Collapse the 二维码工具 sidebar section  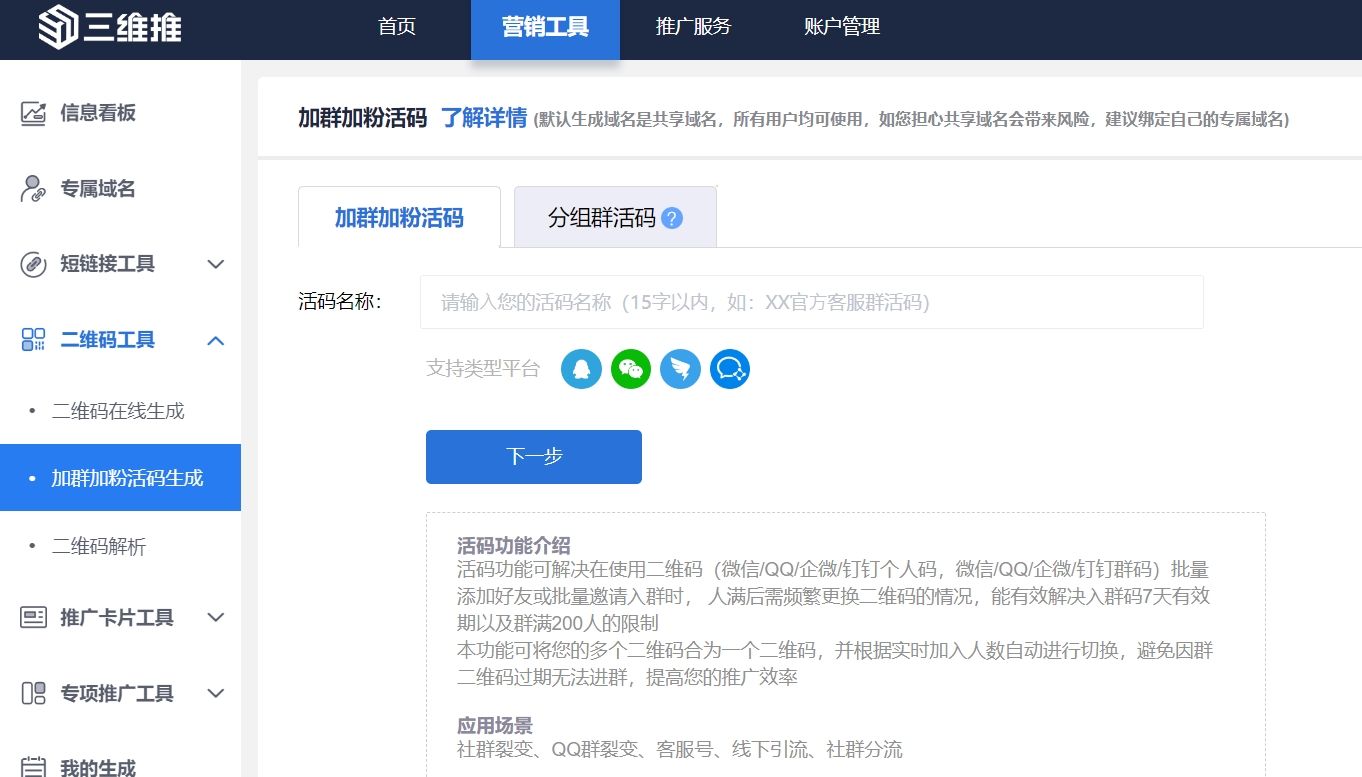[120, 340]
